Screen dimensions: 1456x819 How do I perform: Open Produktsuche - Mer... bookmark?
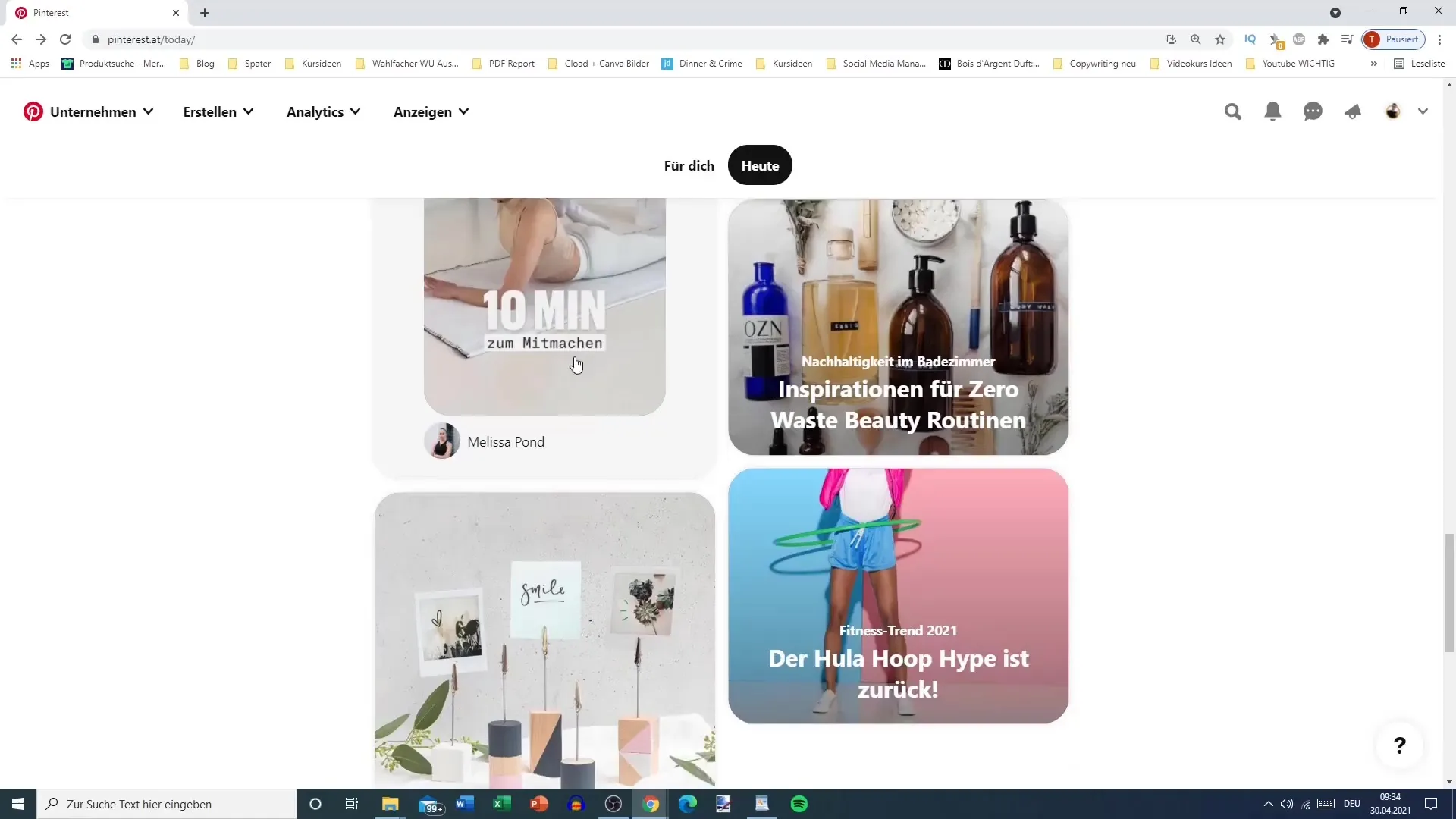pos(114,64)
